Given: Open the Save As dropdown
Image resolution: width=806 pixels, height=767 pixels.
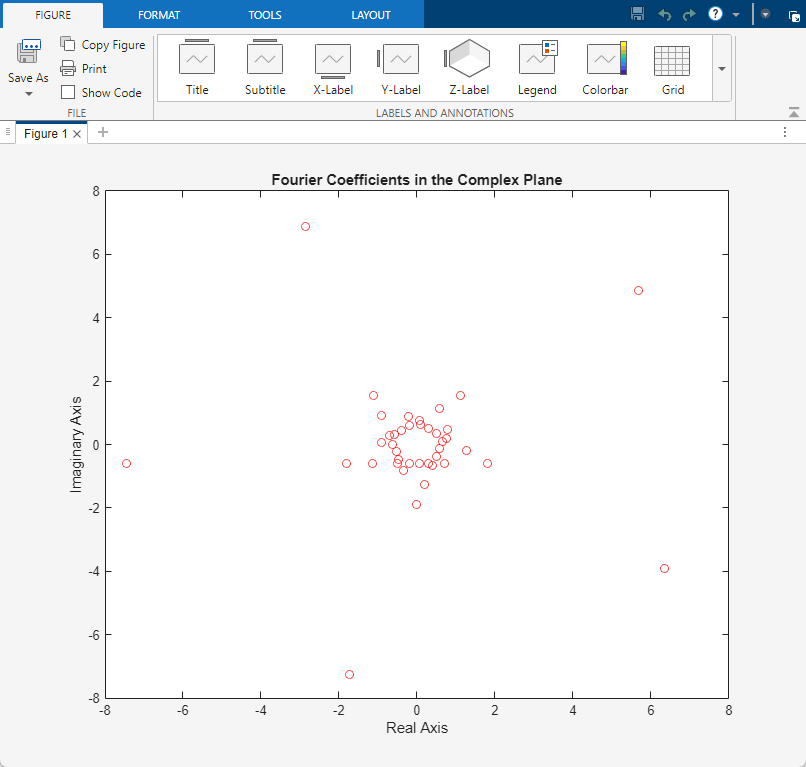Looking at the screenshot, I should pos(28,93).
